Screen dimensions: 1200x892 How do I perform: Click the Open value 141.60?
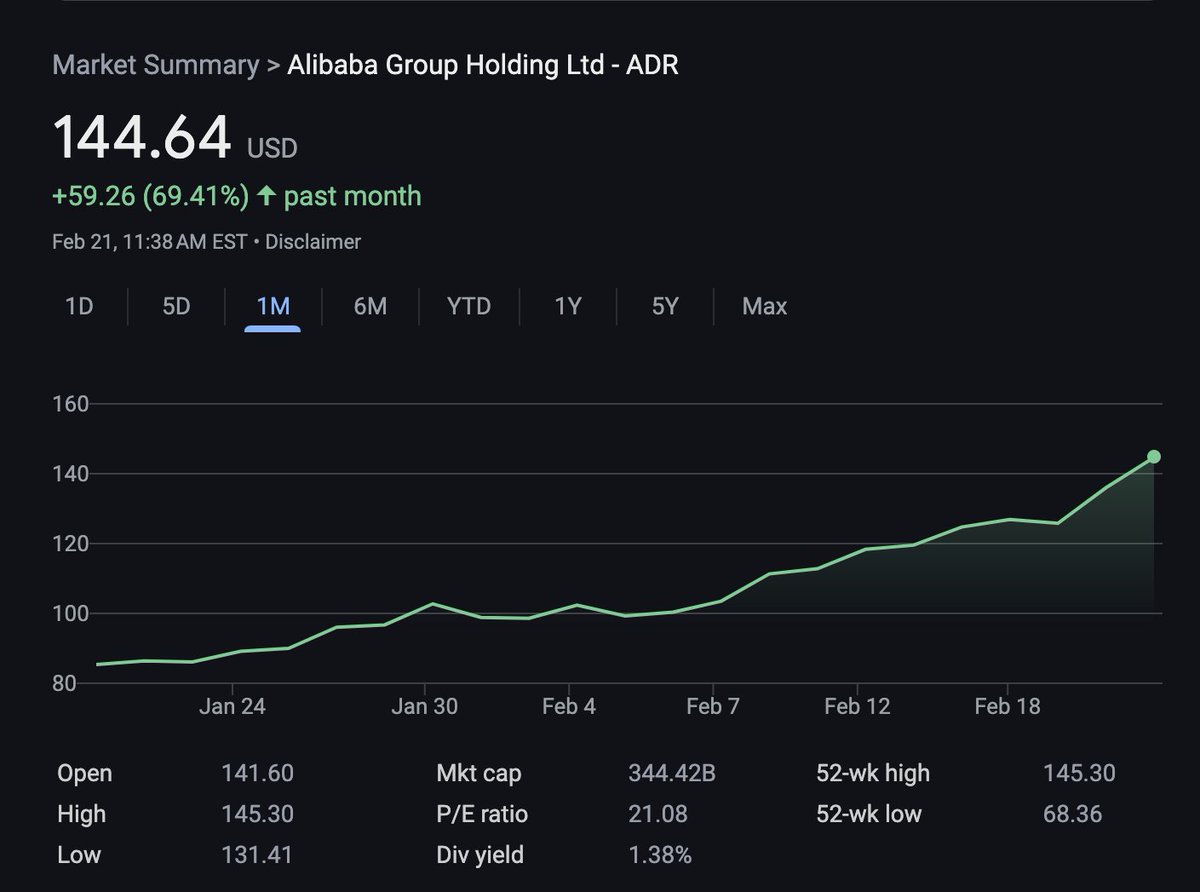257,773
